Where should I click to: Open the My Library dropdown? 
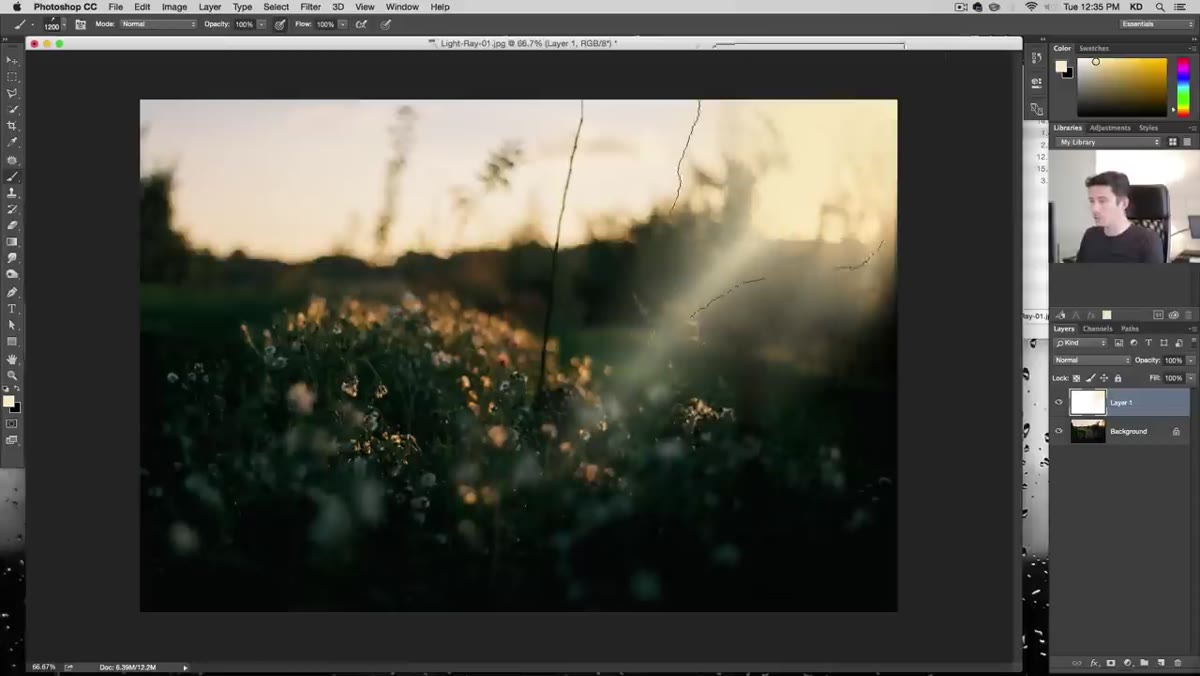pos(1109,142)
